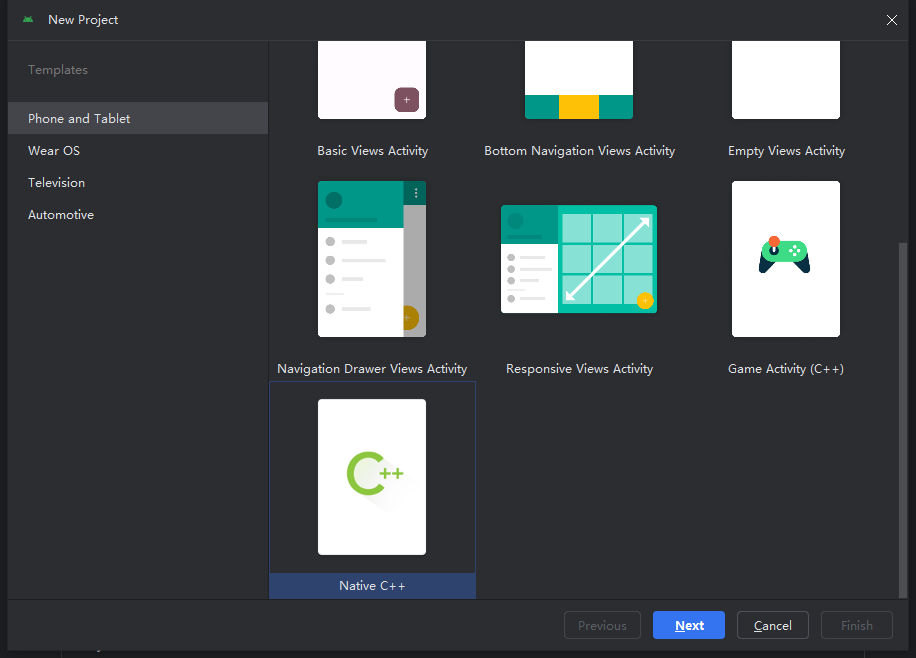Switch to Wear OS templates

[138, 150]
